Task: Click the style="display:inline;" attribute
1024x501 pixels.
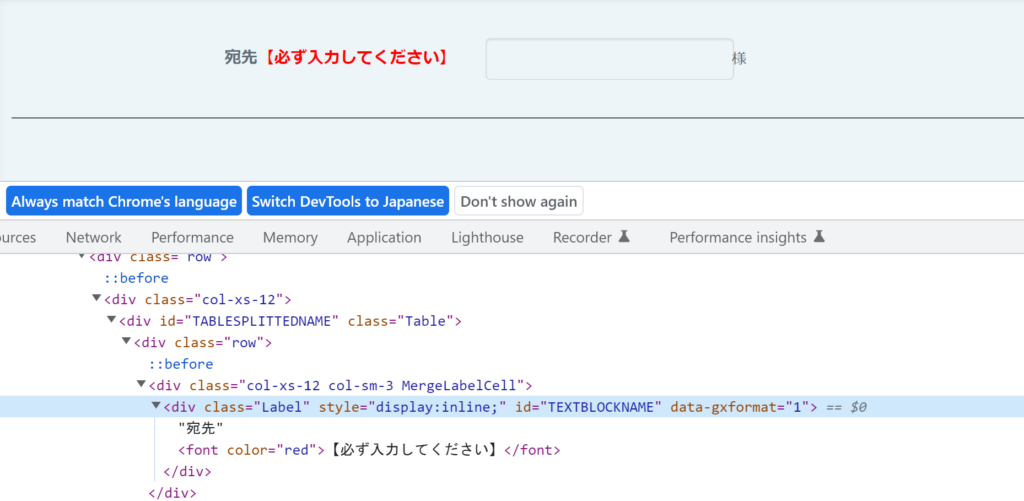Action: (x=413, y=407)
